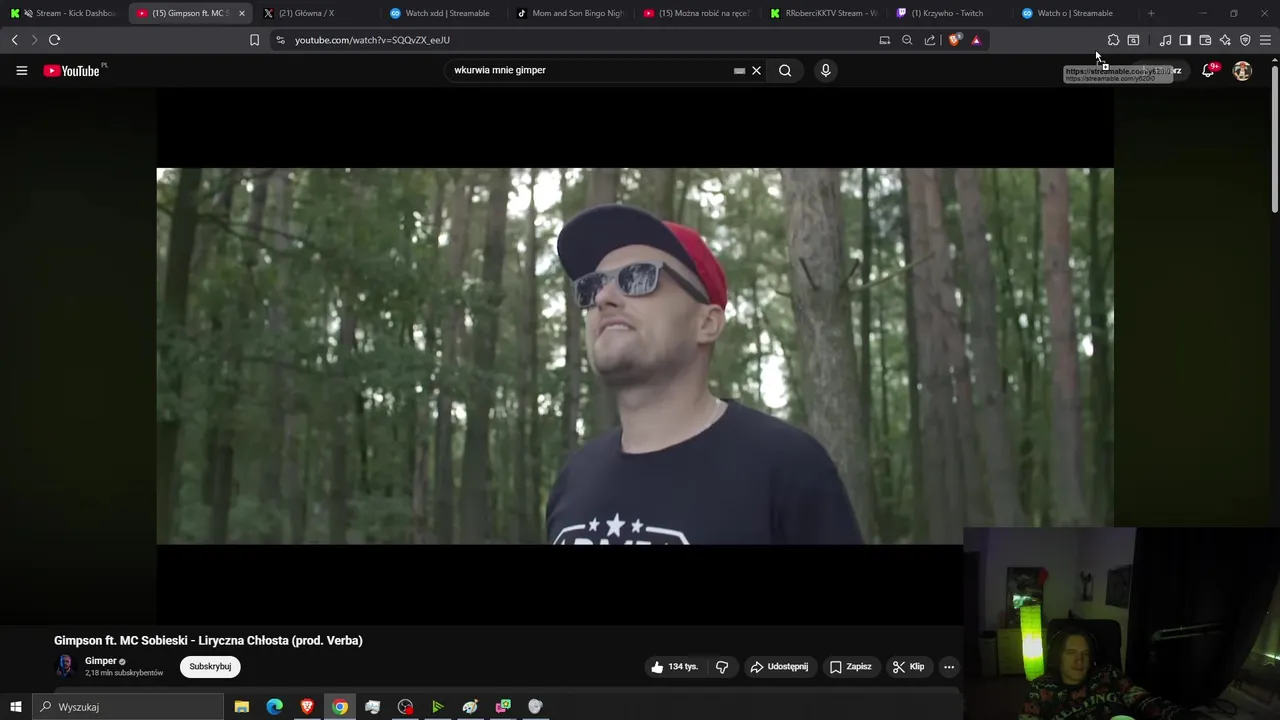This screenshot has height=720, width=1280.
Task: Open File Explorer from the taskbar
Action: (242, 707)
